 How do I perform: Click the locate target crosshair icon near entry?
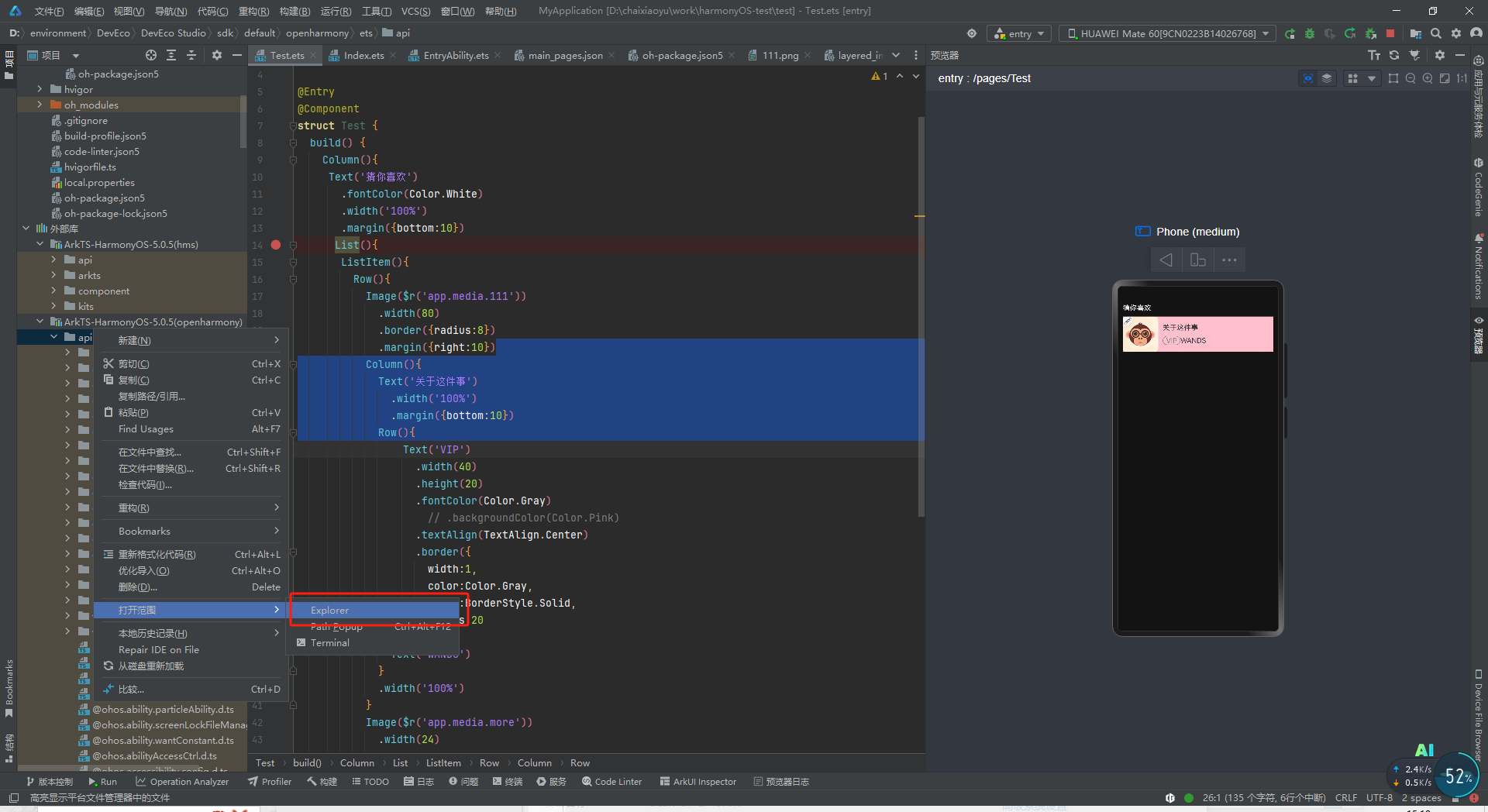point(972,33)
